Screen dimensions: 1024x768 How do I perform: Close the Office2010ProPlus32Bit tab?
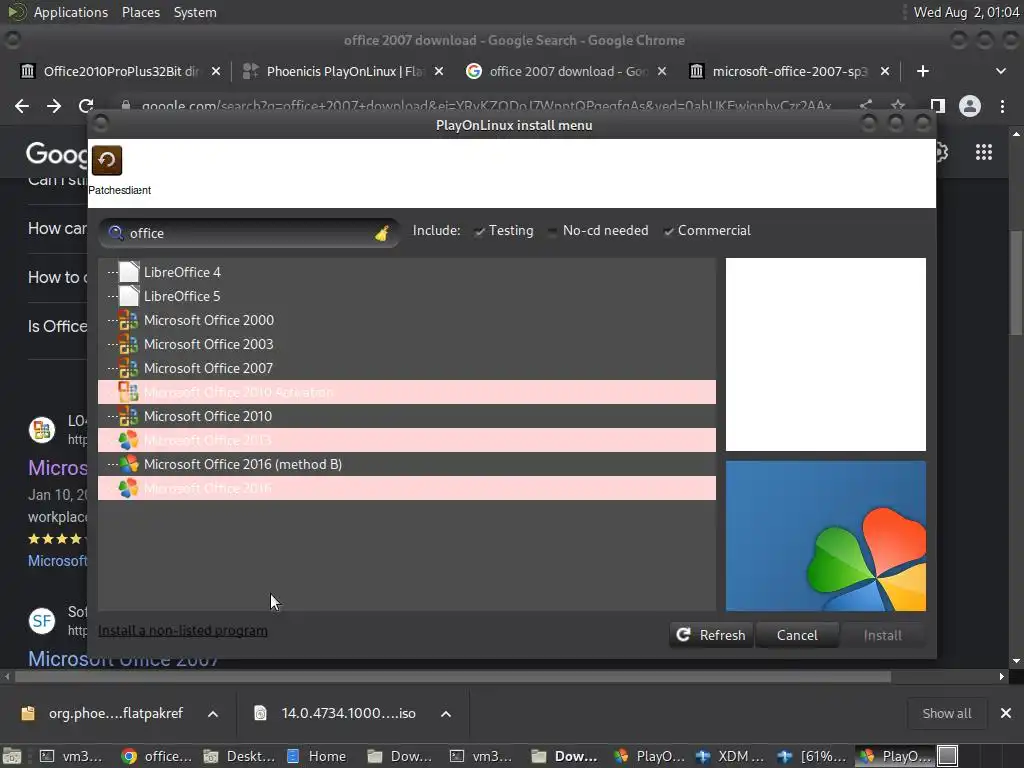coord(216,71)
